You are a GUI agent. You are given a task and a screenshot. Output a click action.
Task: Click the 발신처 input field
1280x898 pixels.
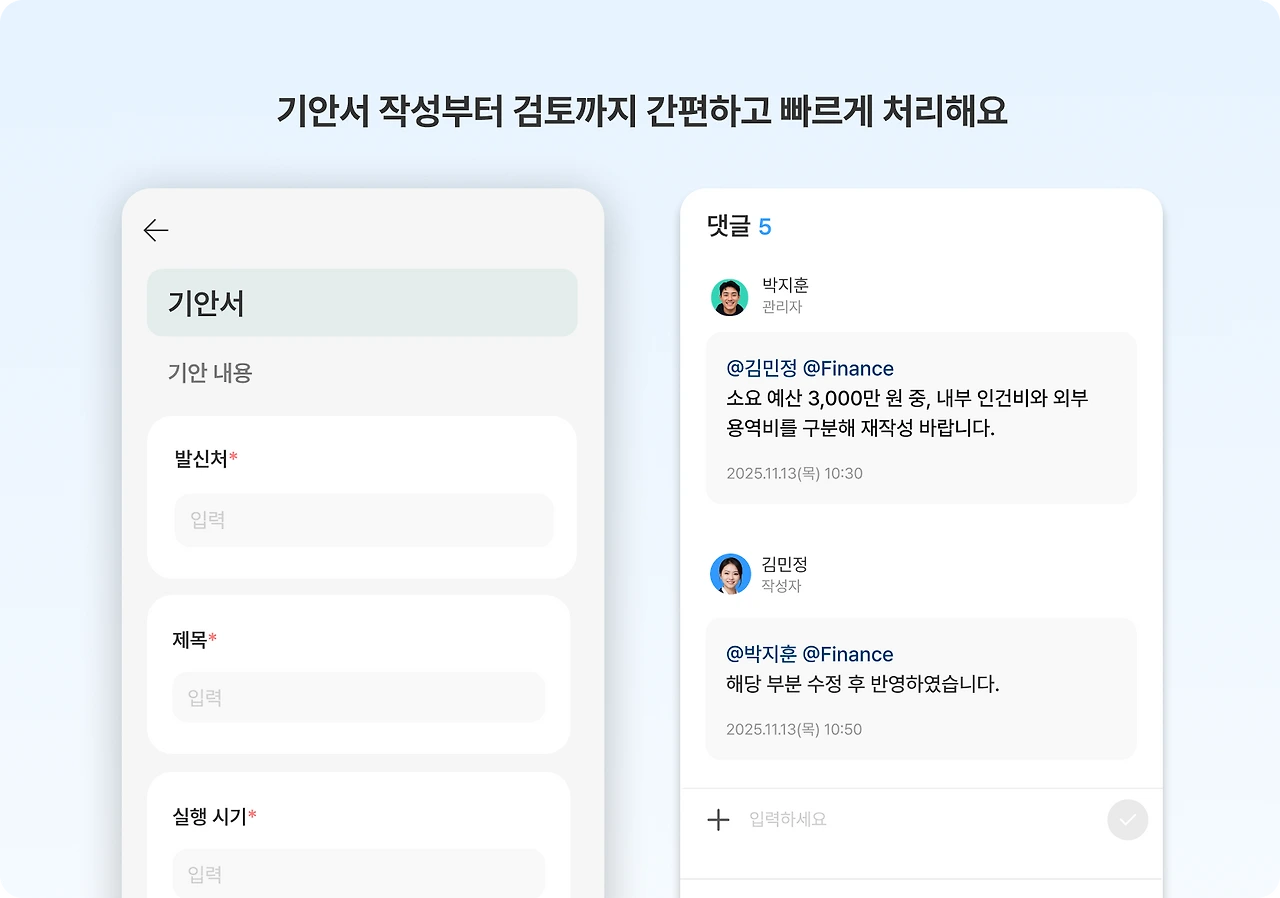[x=364, y=520]
